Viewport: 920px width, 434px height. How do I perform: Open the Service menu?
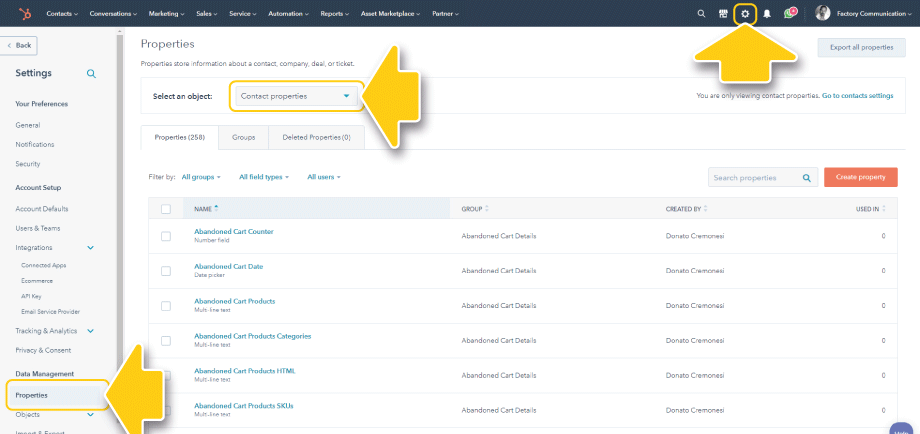[243, 13]
